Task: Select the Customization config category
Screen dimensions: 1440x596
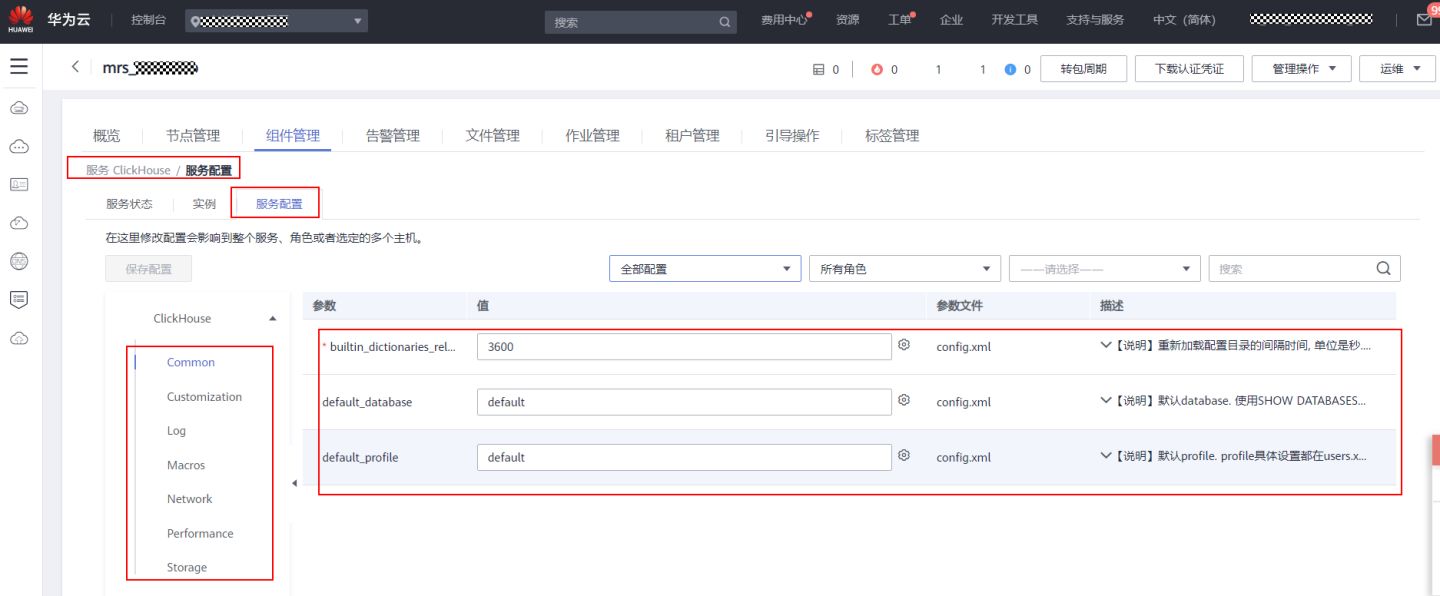Action: pos(204,397)
